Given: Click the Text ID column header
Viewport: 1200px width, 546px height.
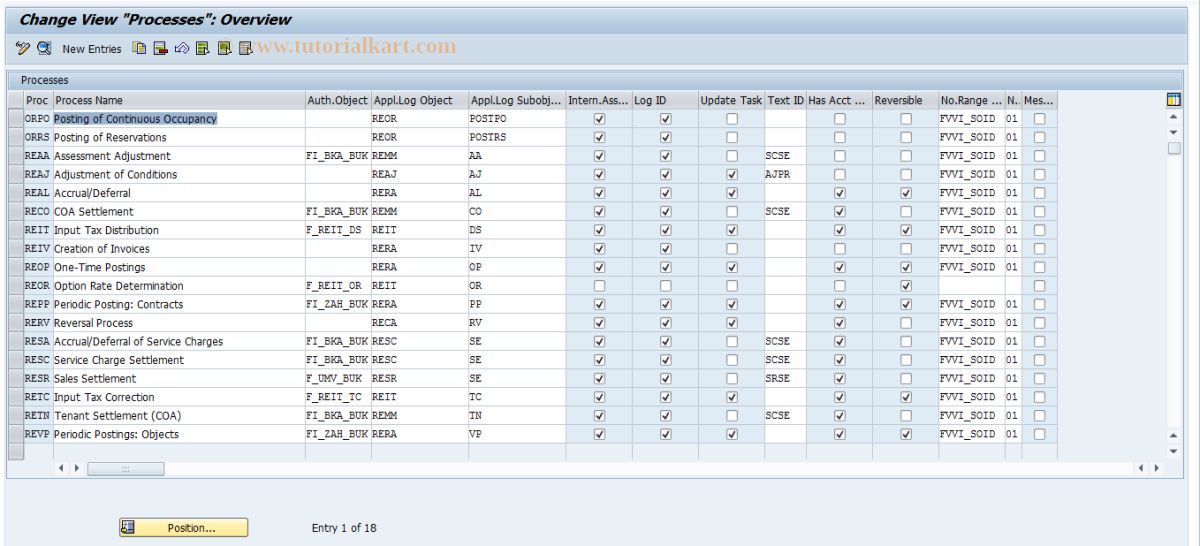Looking at the screenshot, I should [x=785, y=100].
